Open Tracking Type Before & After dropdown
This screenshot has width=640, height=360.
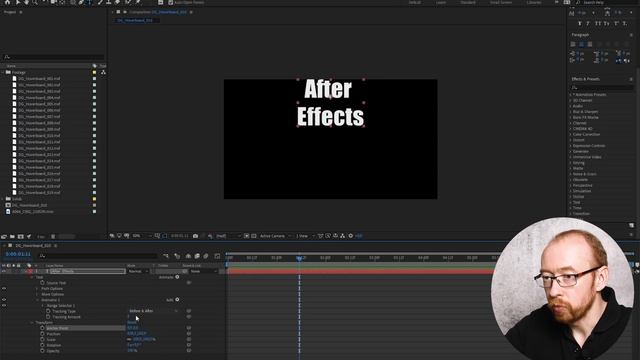153,311
